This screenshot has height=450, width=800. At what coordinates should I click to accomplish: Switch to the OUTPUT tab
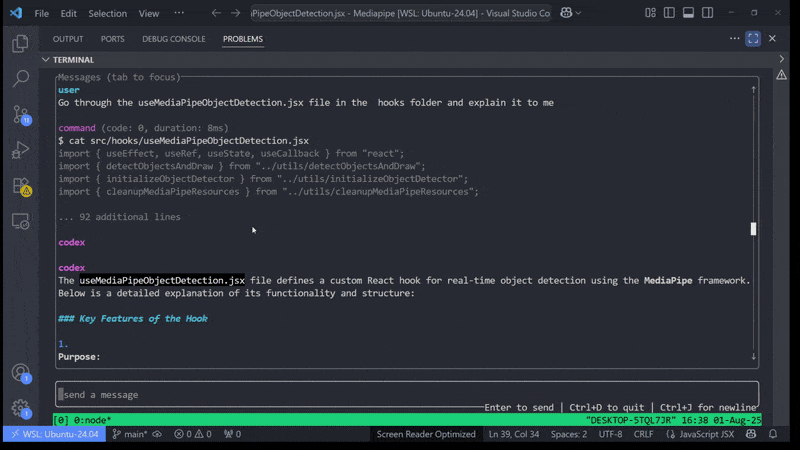click(68, 39)
